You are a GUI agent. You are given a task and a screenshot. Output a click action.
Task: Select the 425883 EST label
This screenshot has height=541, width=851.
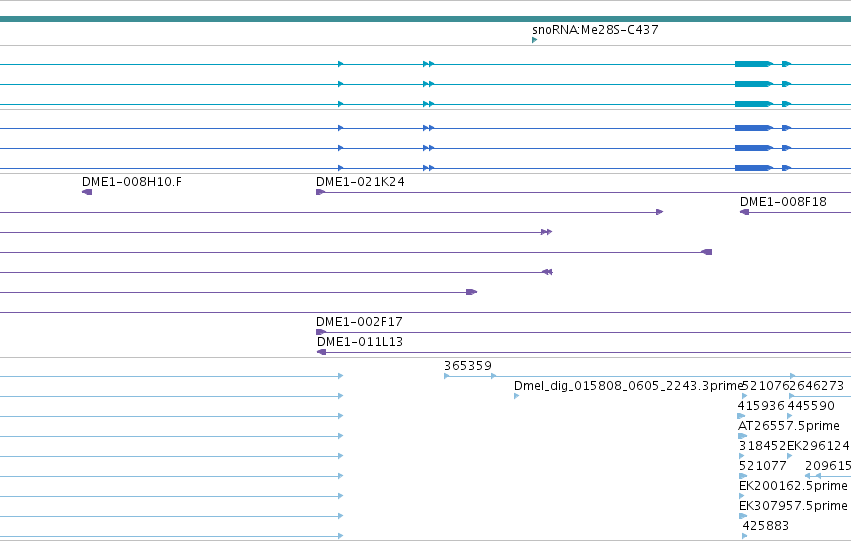tap(765, 526)
